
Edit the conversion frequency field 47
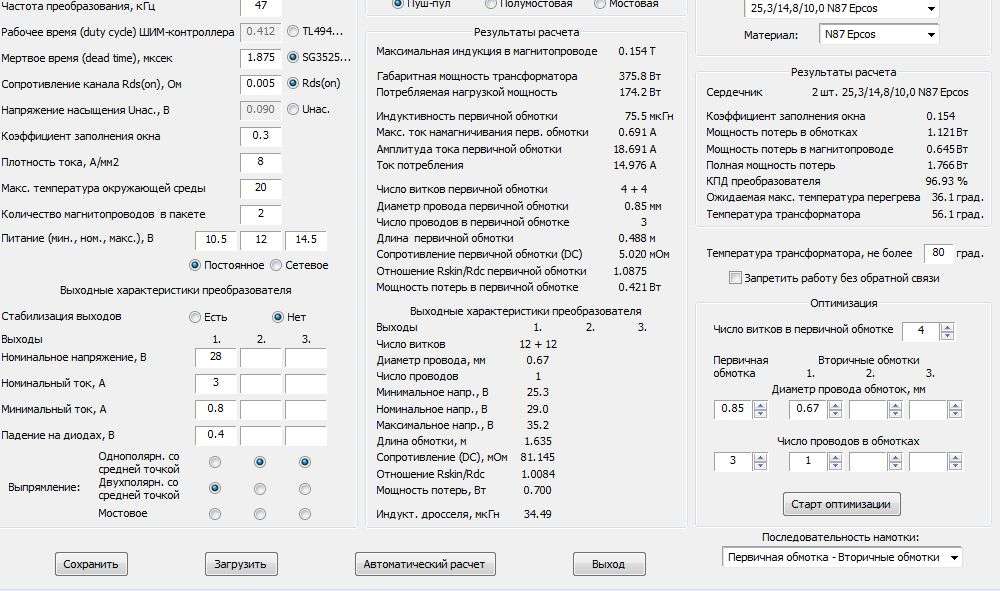[x=261, y=6]
